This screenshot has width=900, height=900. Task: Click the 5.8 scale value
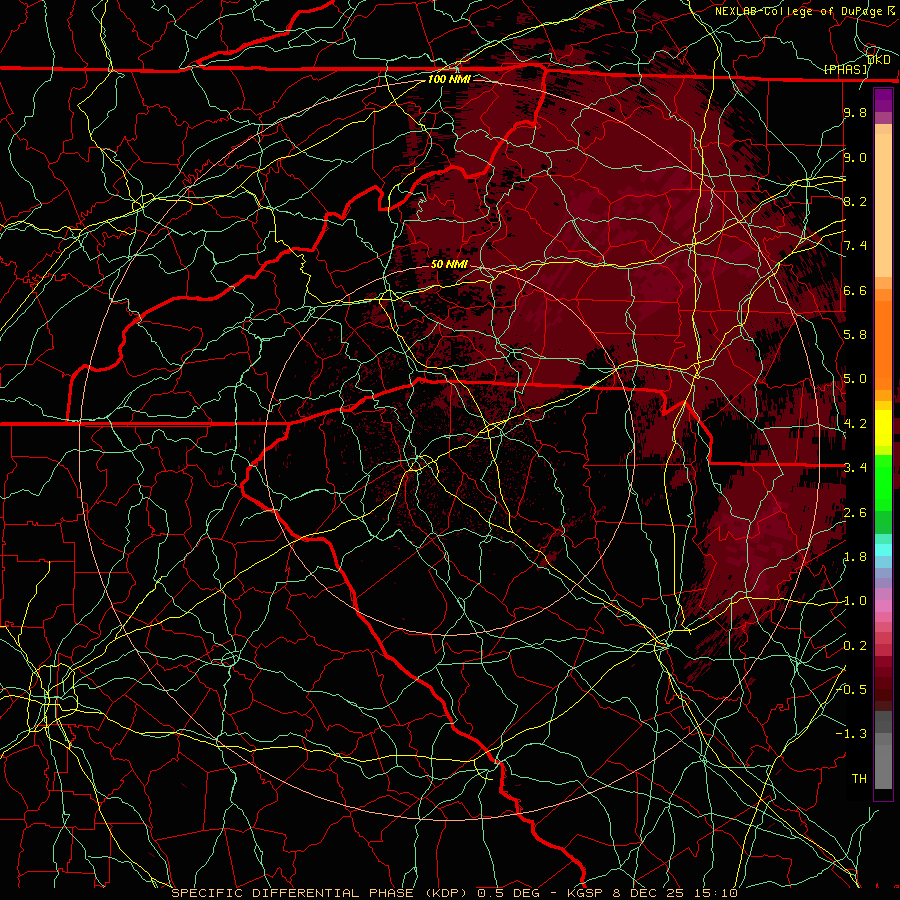pos(855,335)
